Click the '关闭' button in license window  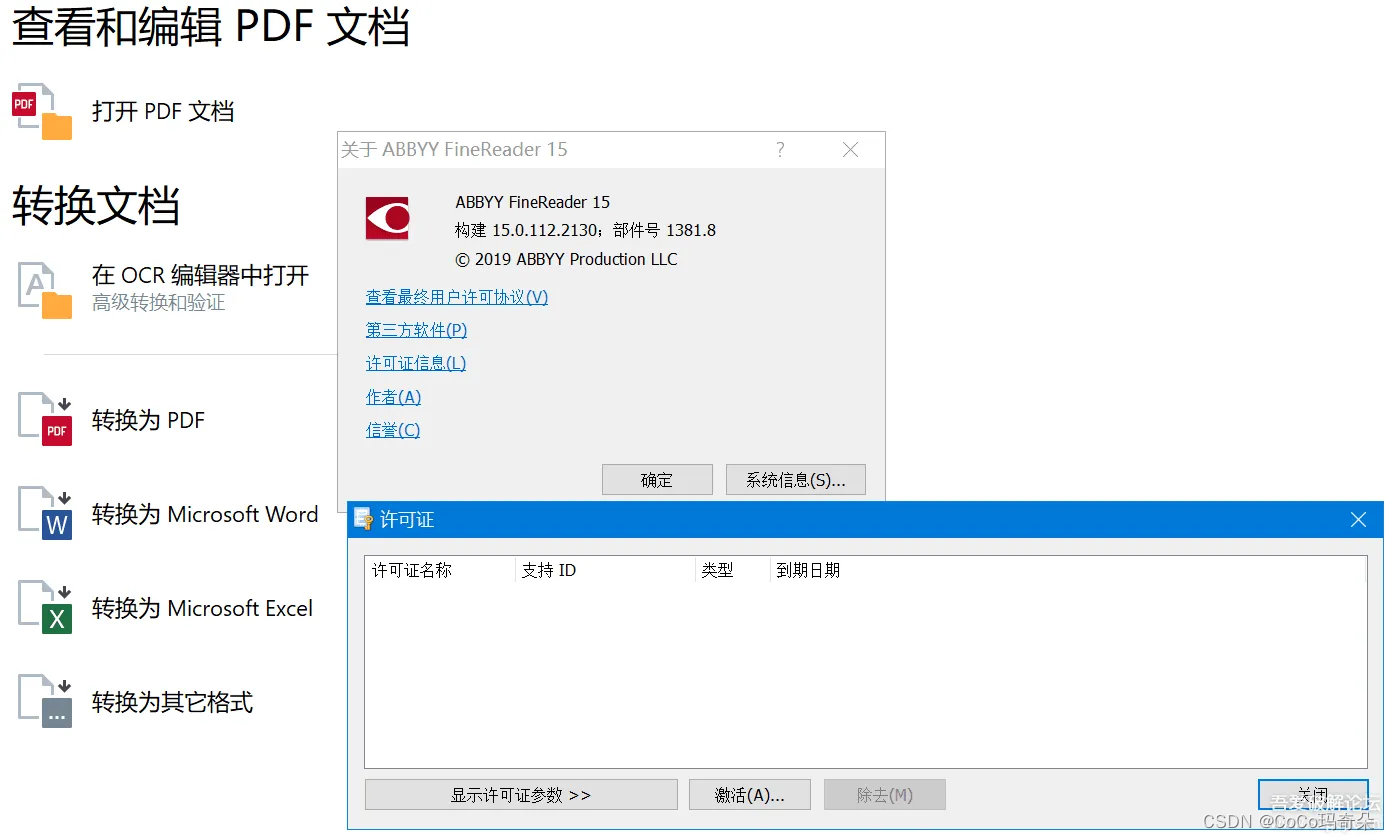[1313, 795]
